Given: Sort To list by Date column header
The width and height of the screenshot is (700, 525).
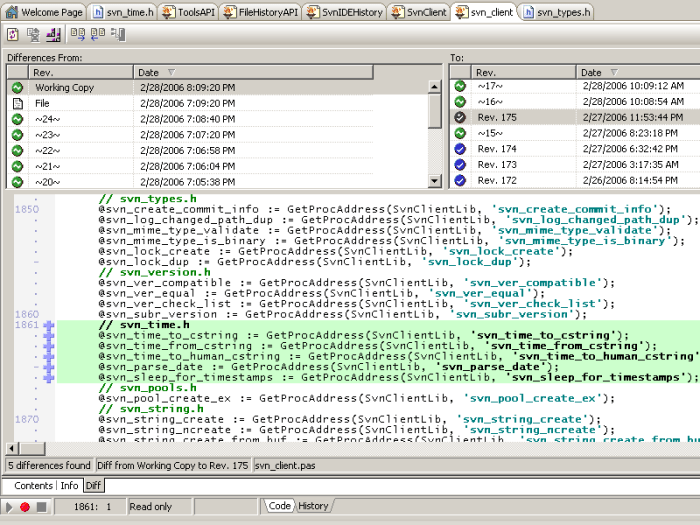Looking at the screenshot, I should tap(638, 72).
